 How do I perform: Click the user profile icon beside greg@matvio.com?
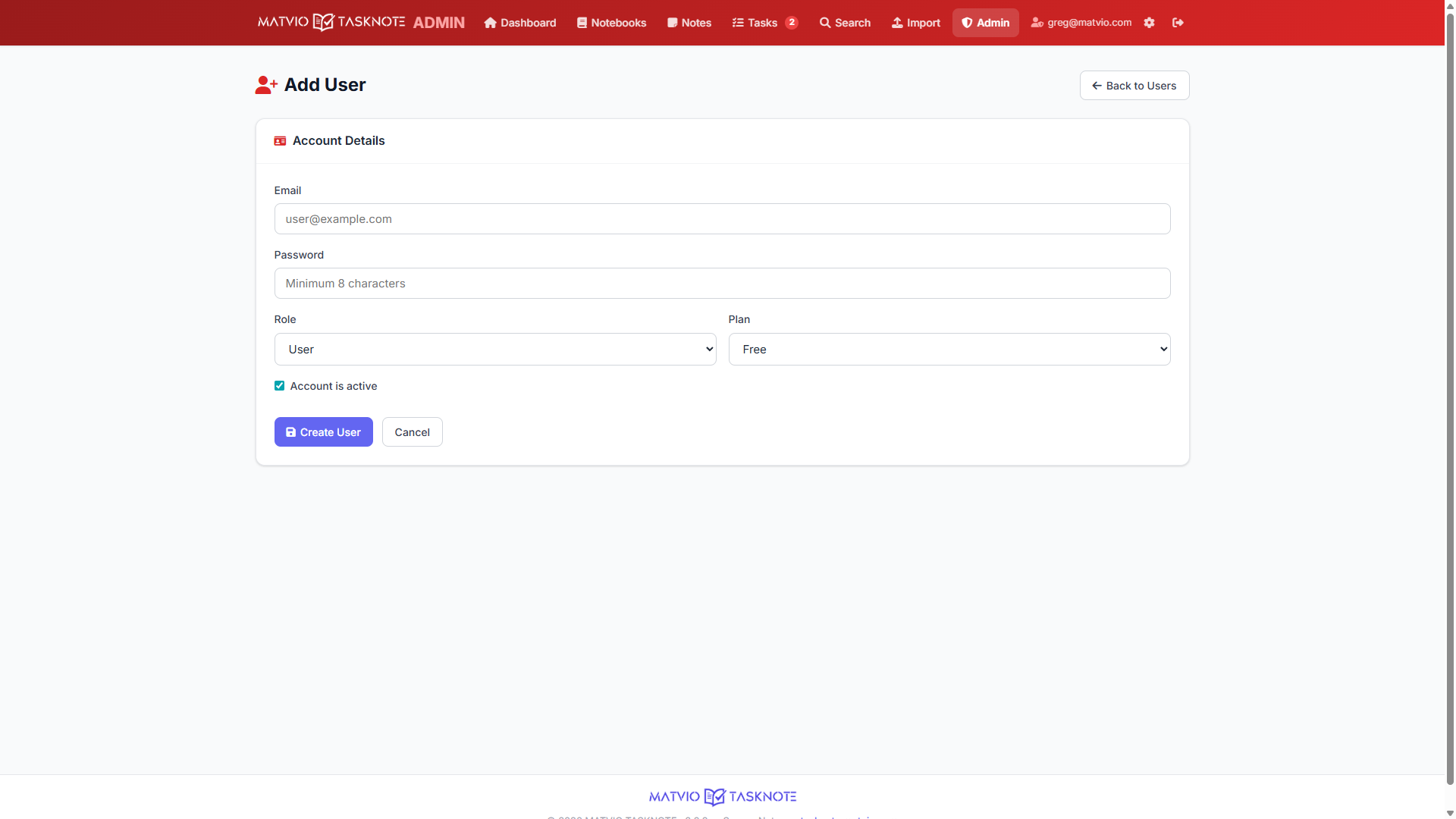(1037, 23)
